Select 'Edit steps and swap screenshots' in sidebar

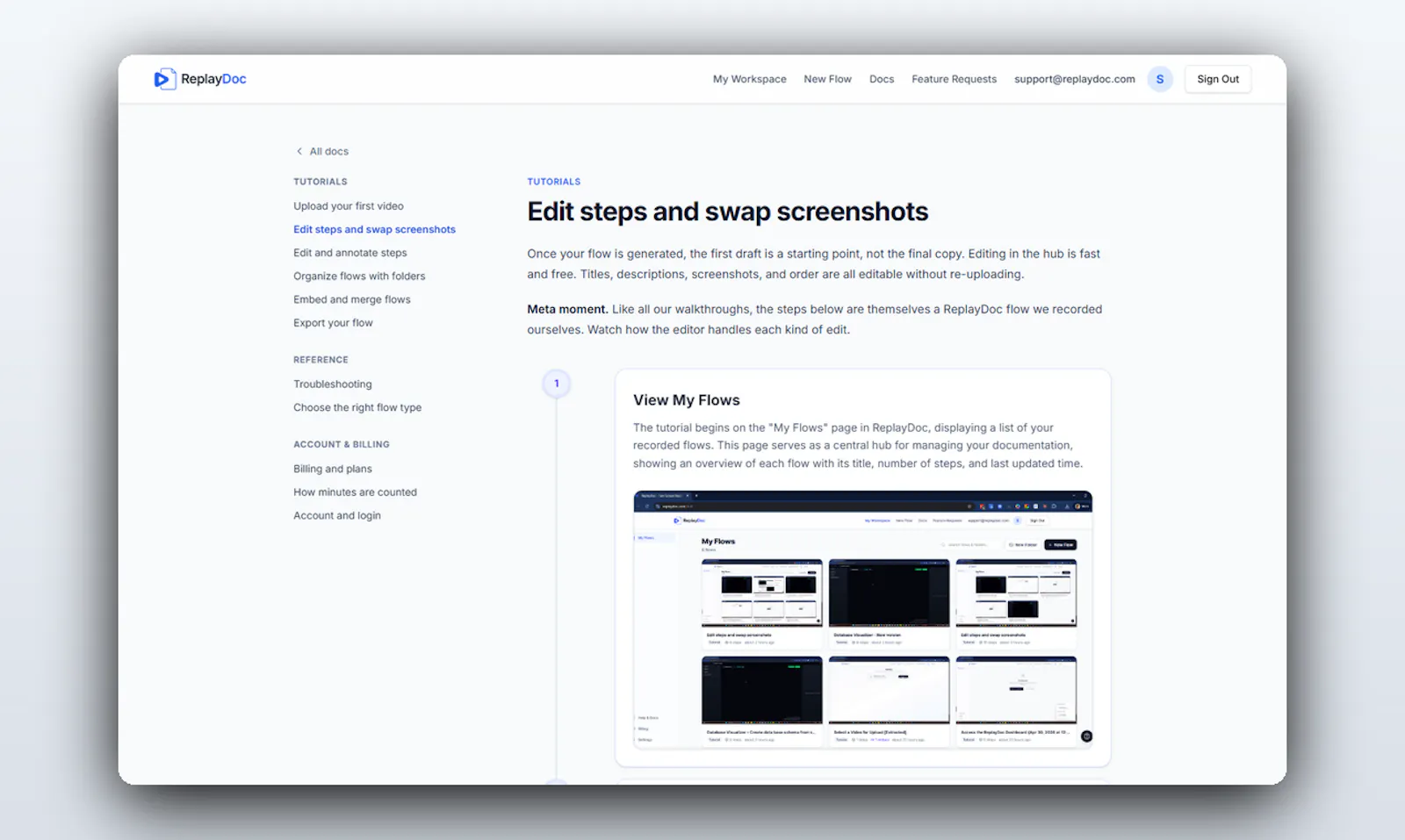(374, 229)
